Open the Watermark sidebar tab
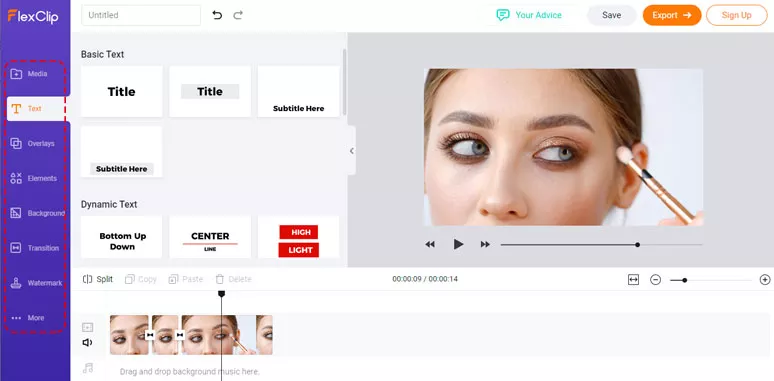The height and width of the screenshot is (381, 774). [x=36, y=283]
